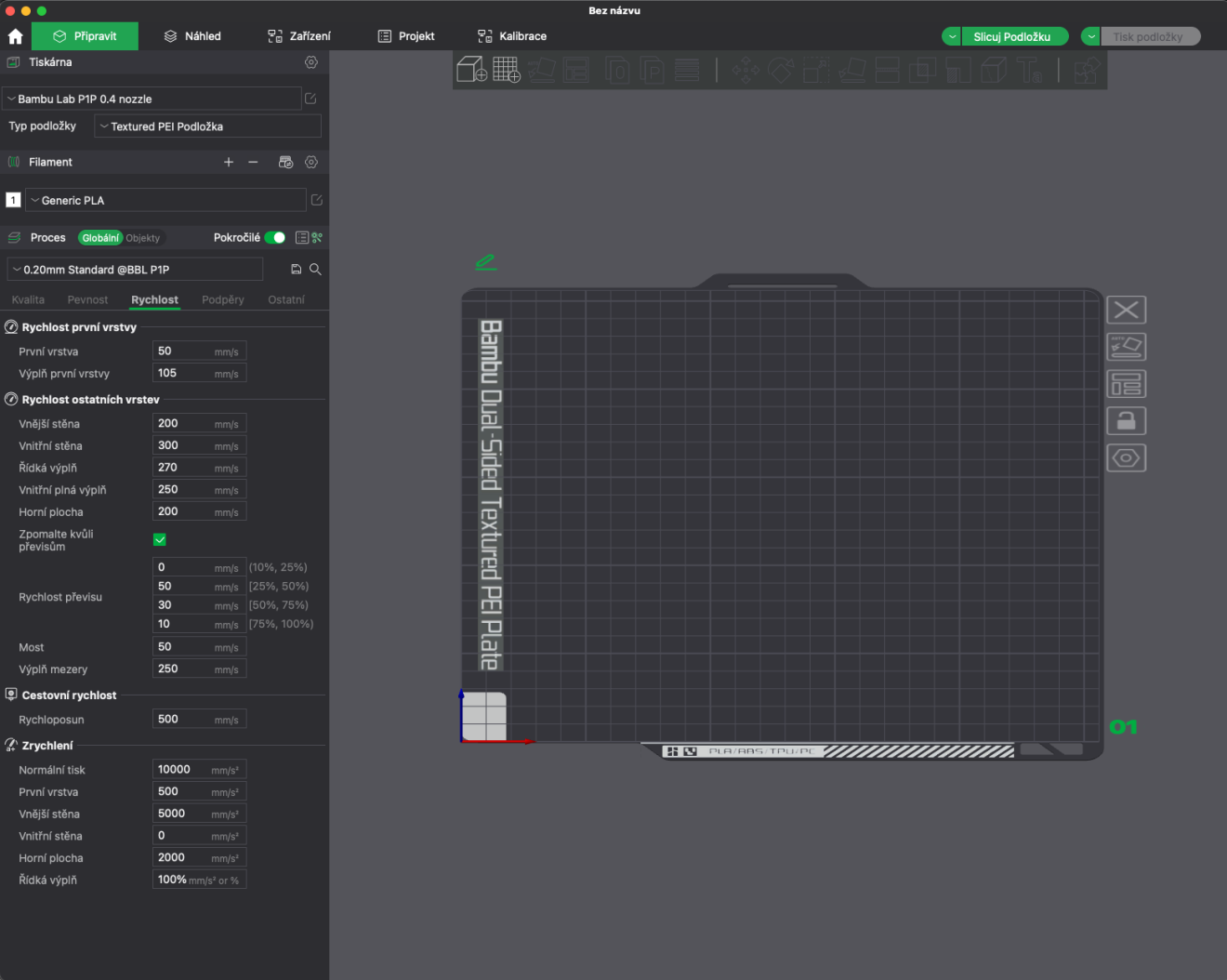Search process settings with magnifier icon
Image resolution: width=1227 pixels, height=980 pixels.
pos(316,270)
